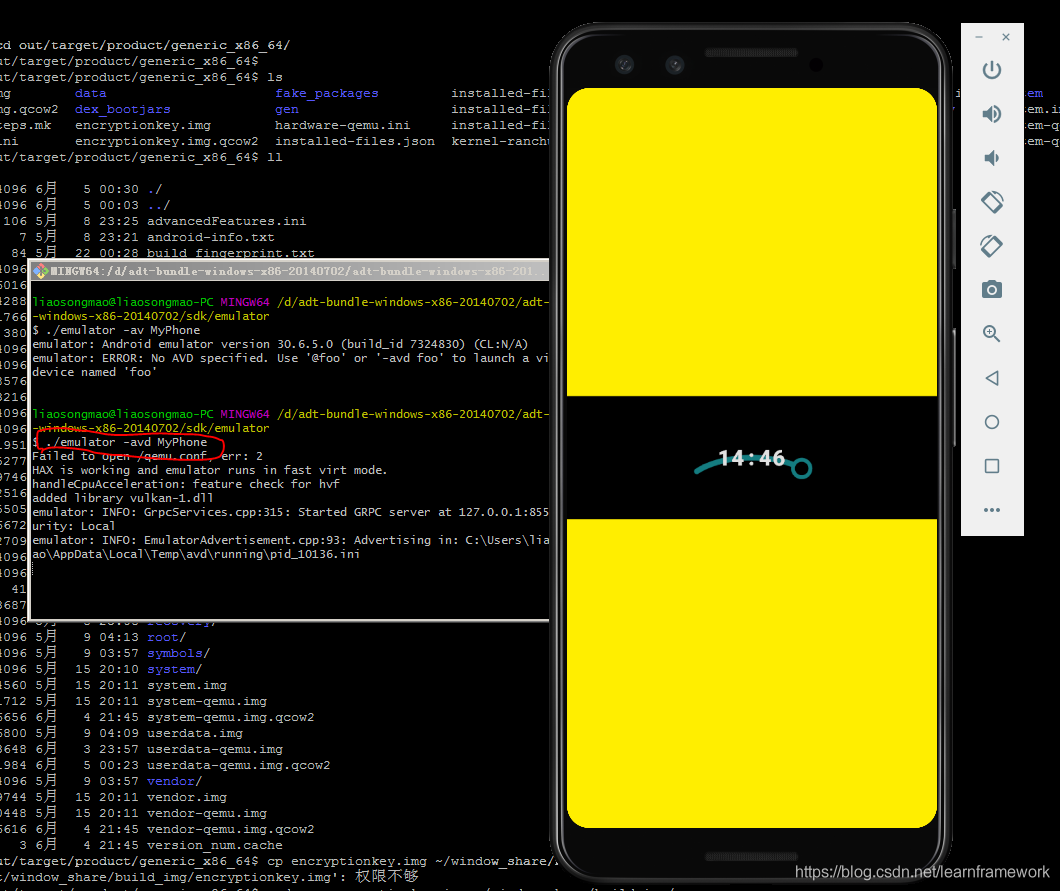Click 'userdata.img' in ll listing

point(195,733)
